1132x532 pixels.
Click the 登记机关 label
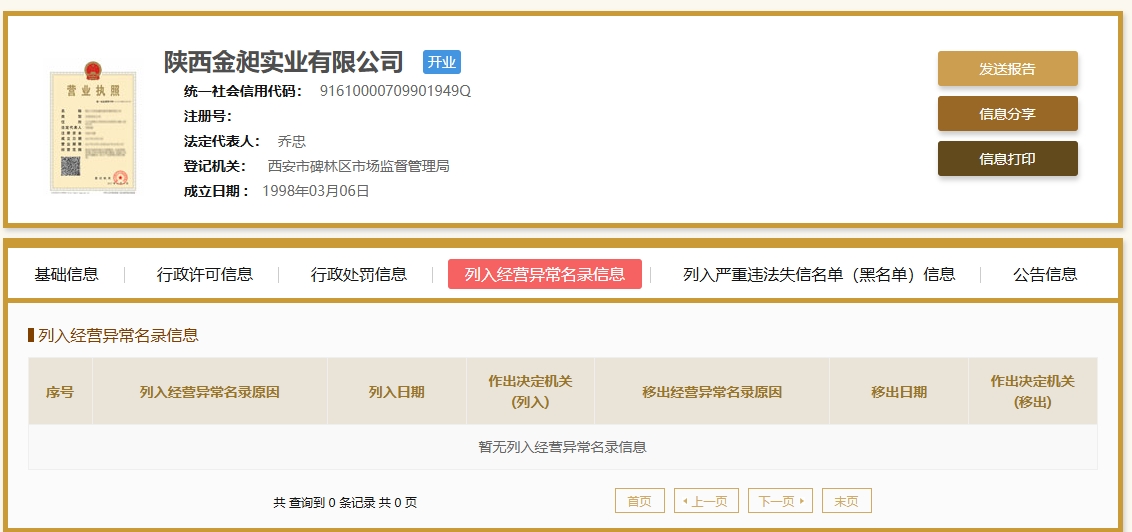[x=214, y=166]
